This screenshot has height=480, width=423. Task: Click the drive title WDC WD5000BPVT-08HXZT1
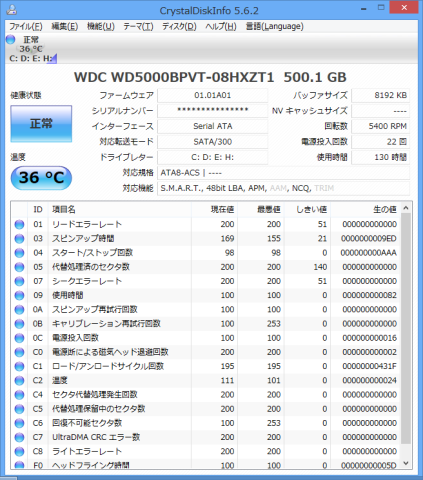(x=174, y=77)
